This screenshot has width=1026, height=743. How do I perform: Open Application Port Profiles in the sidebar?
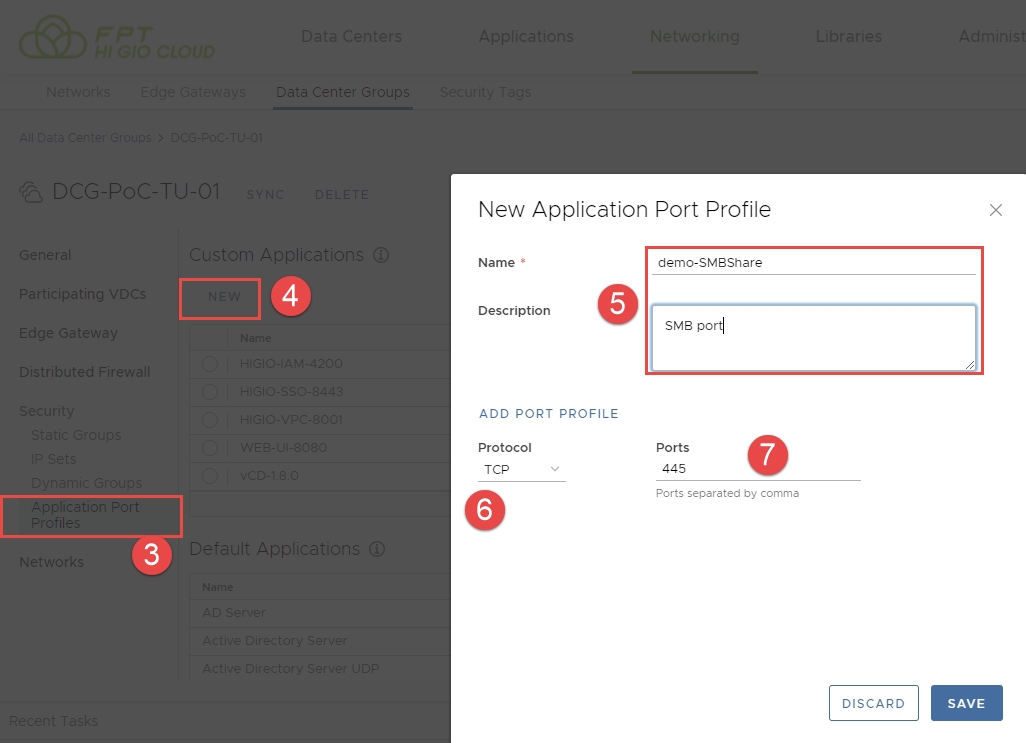(85, 515)
